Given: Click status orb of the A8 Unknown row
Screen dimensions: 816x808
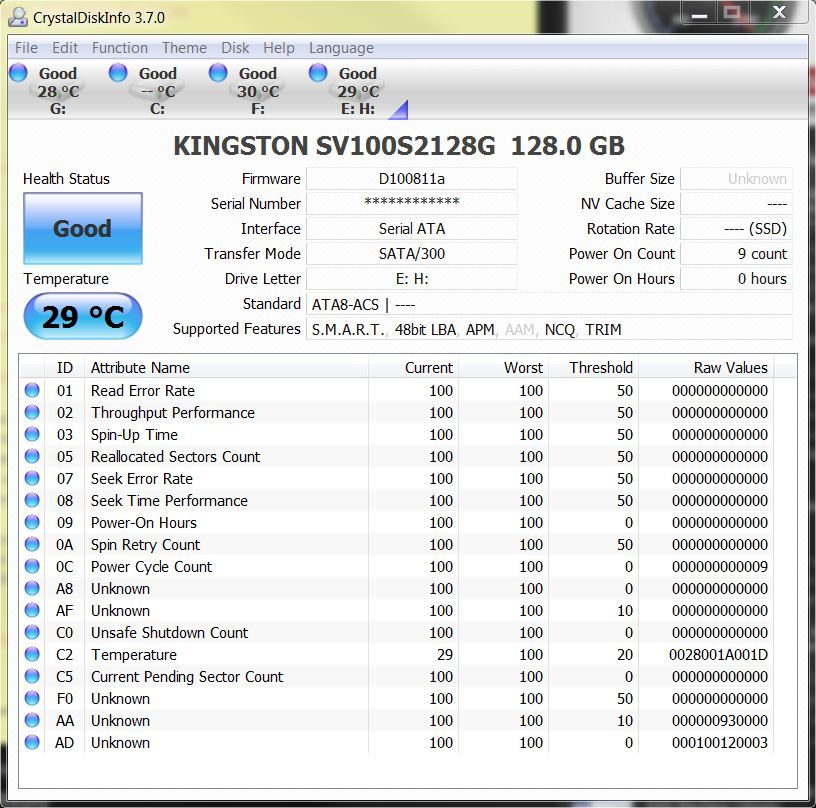Looking at the screenshot, I should click(x=32, y=588).
